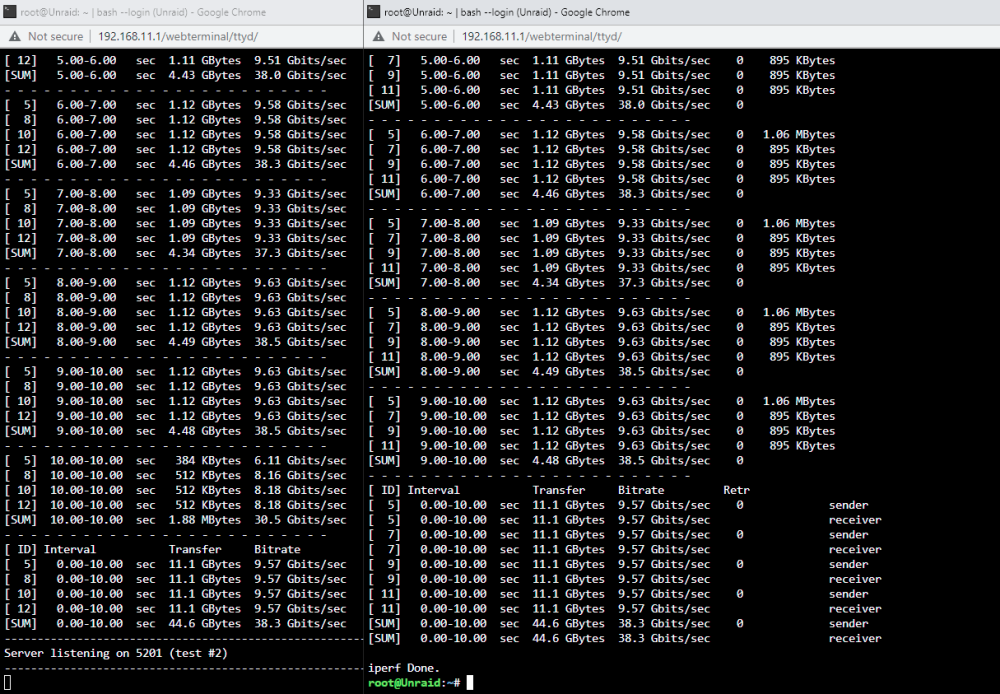Click '38.0 Gbits/sec' in the right terminal
This screenshot has height=694, width=1000.
(x=664, y=105)
